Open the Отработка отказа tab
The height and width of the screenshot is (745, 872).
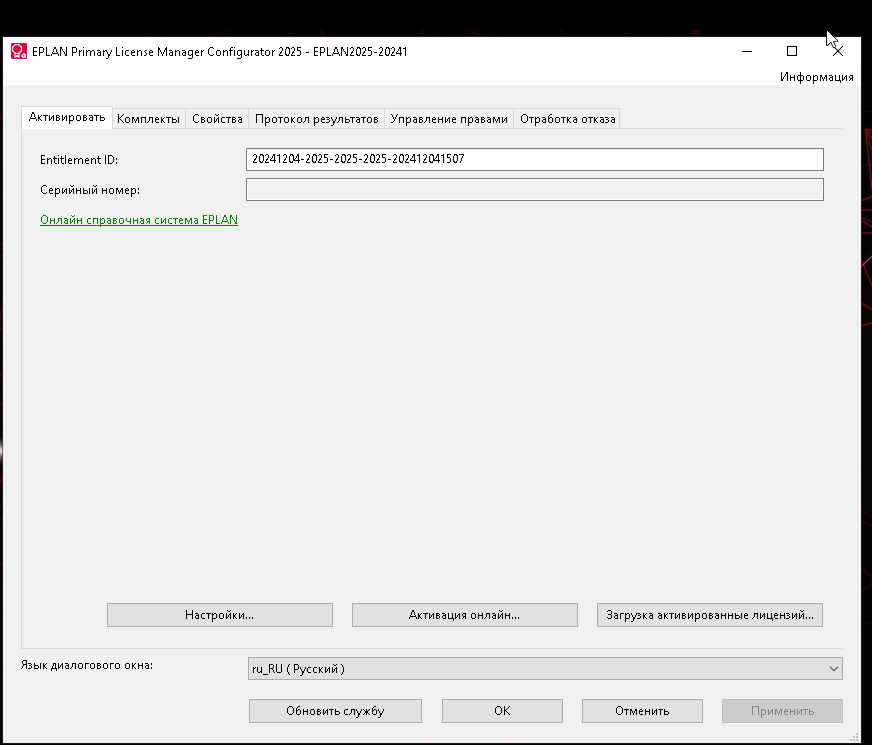[x=567, y=119]
